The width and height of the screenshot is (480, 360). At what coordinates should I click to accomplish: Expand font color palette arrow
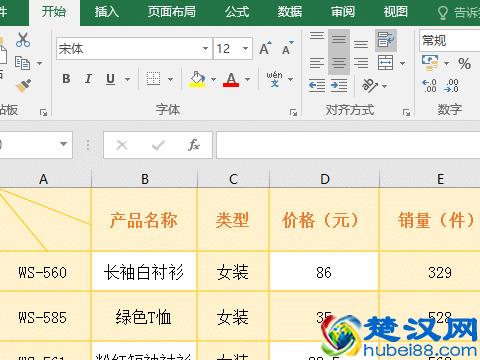[x=247, y=79]
